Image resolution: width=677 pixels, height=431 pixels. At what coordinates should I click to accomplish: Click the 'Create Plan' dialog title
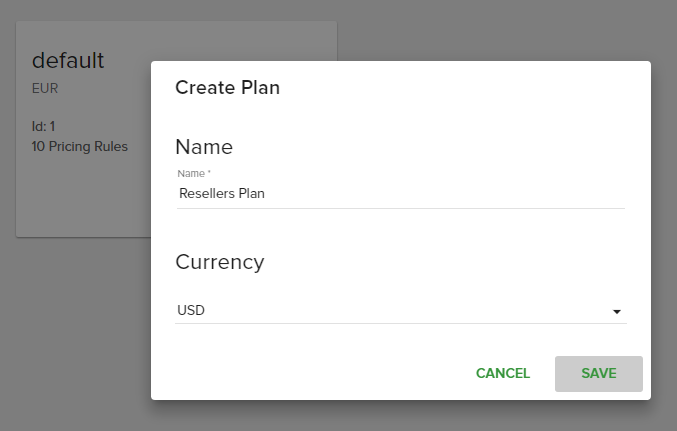[228, 88]
